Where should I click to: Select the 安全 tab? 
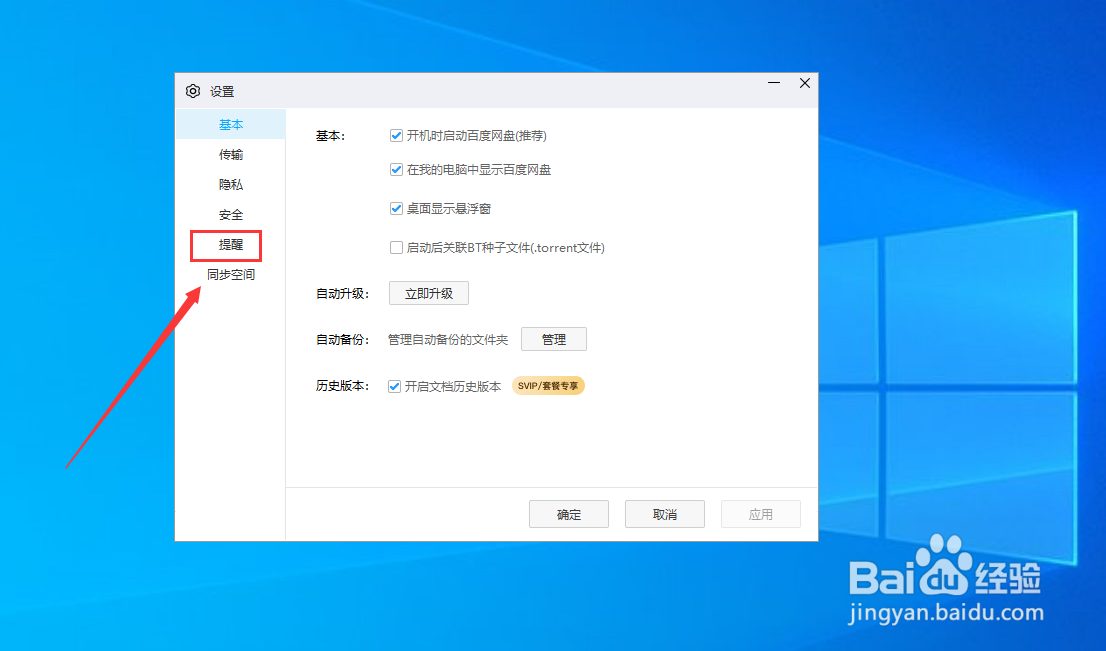(230, 215)
